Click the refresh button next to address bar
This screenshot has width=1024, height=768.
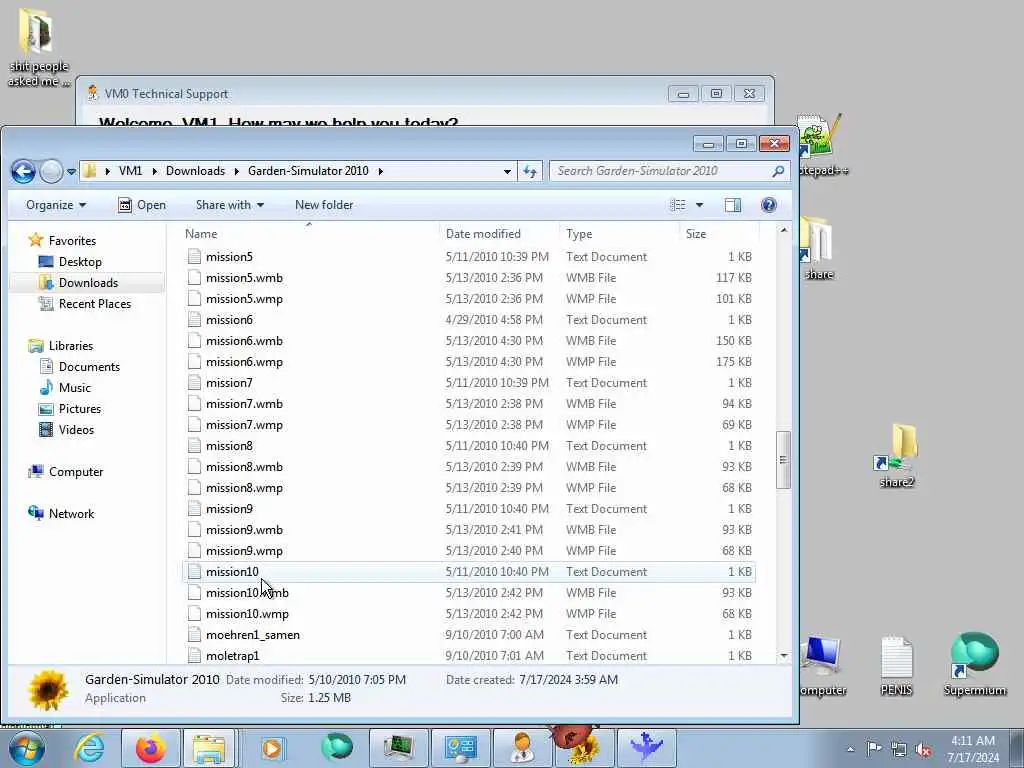pos(530,171)
